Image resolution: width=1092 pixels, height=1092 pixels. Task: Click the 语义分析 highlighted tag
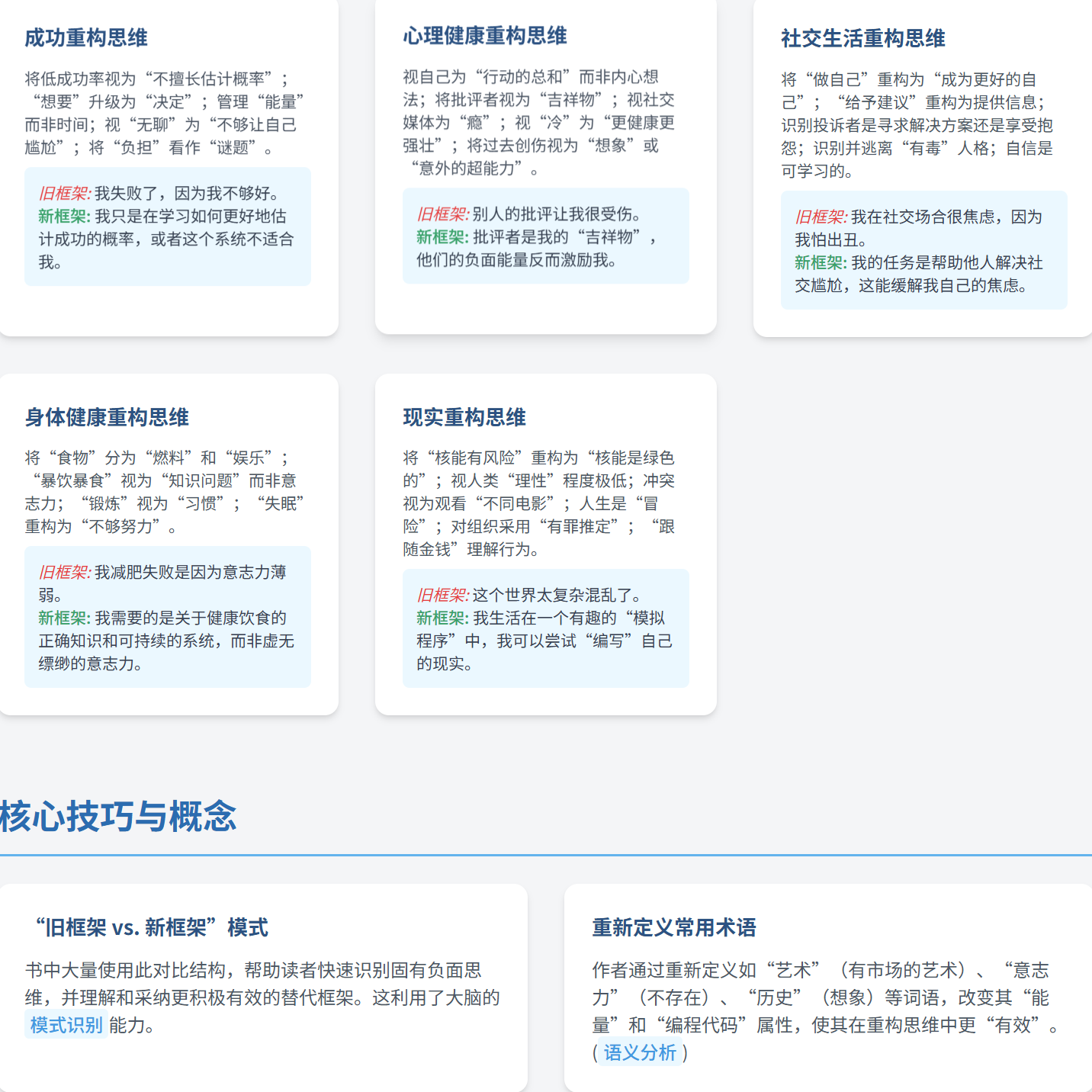640,1052
